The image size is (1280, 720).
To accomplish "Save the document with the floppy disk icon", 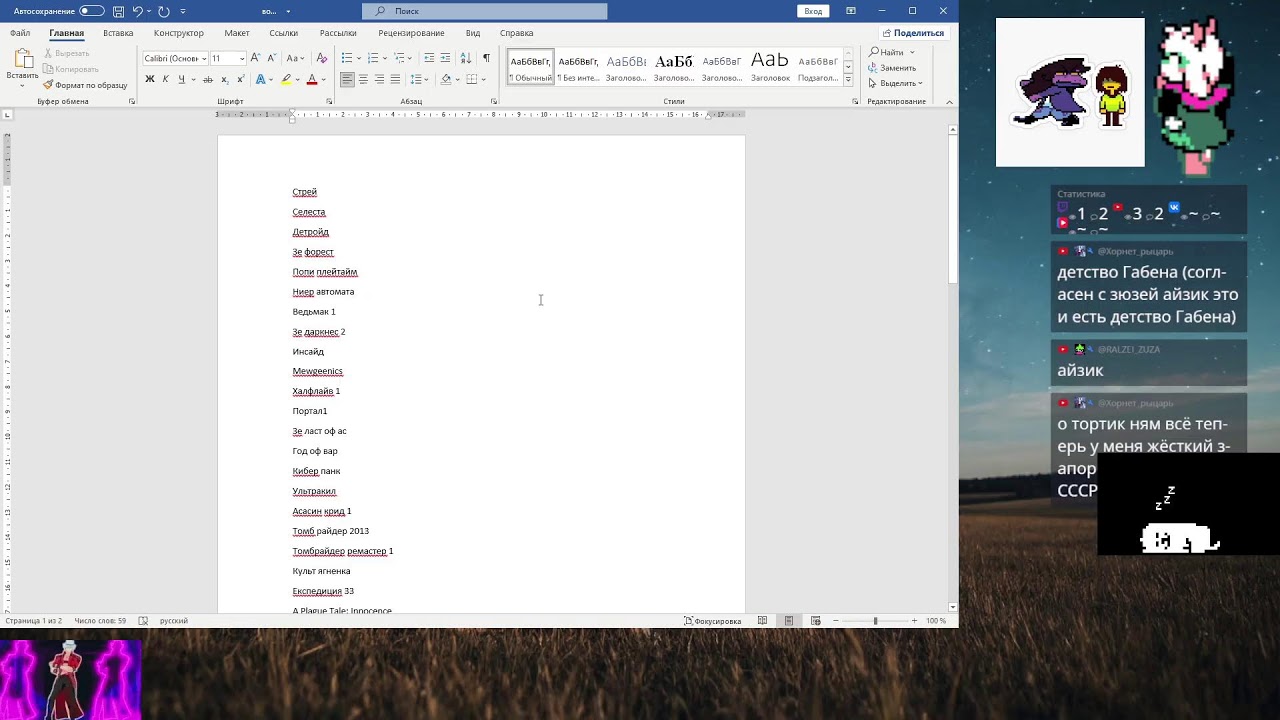I will [119, 11].
